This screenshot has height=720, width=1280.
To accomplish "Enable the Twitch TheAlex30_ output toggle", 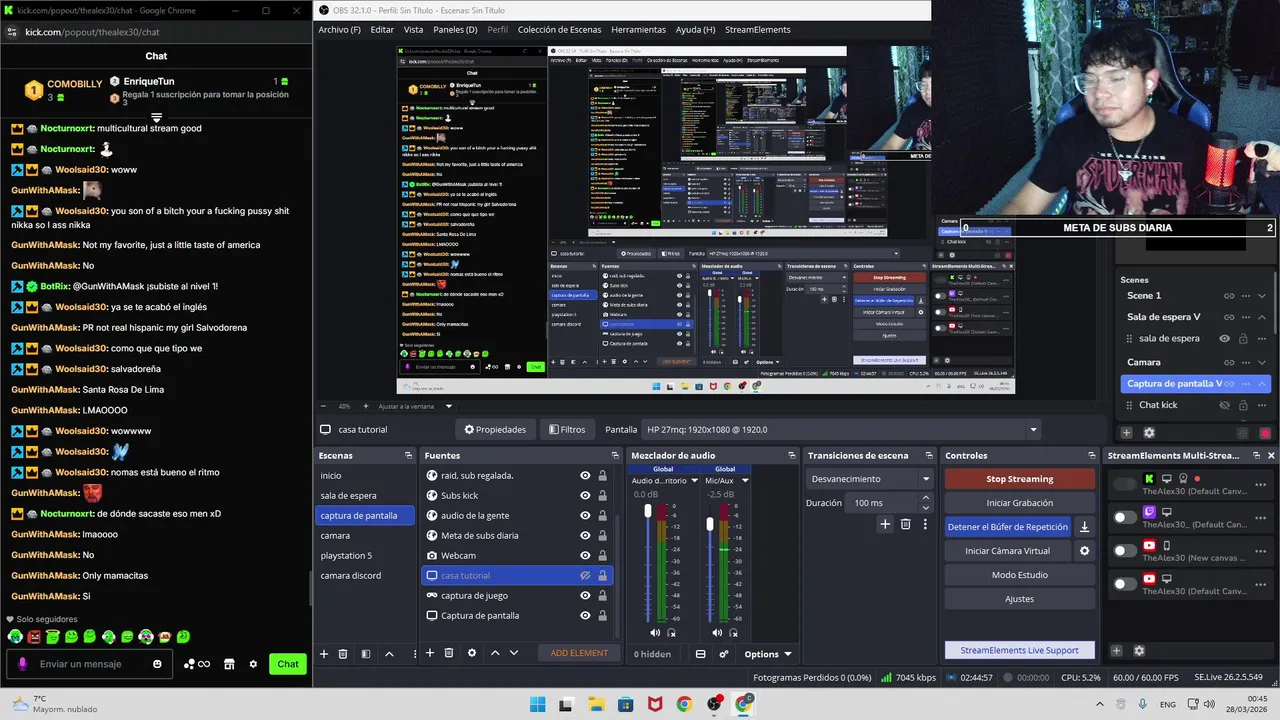I will click(1125, 517).
